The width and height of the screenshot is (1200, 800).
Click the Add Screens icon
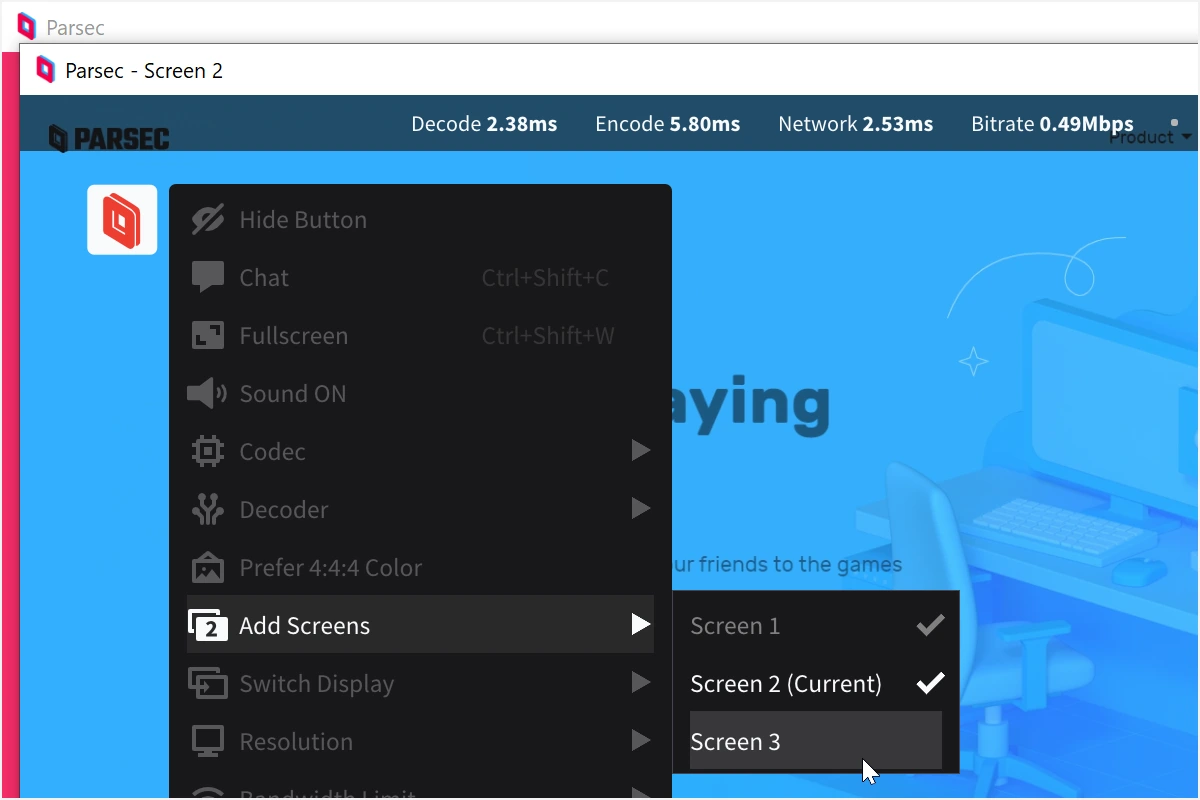pyautogui.click(x=208, y=626)
